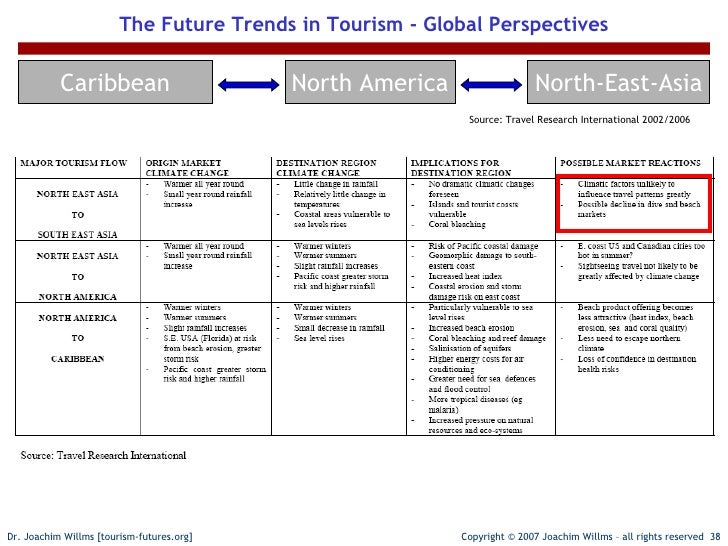Click the 'IMPLICATIONS FOR DESTINATION REGION' header
Image resolution: width=728 pixels, height=546 pixels.
461,168
